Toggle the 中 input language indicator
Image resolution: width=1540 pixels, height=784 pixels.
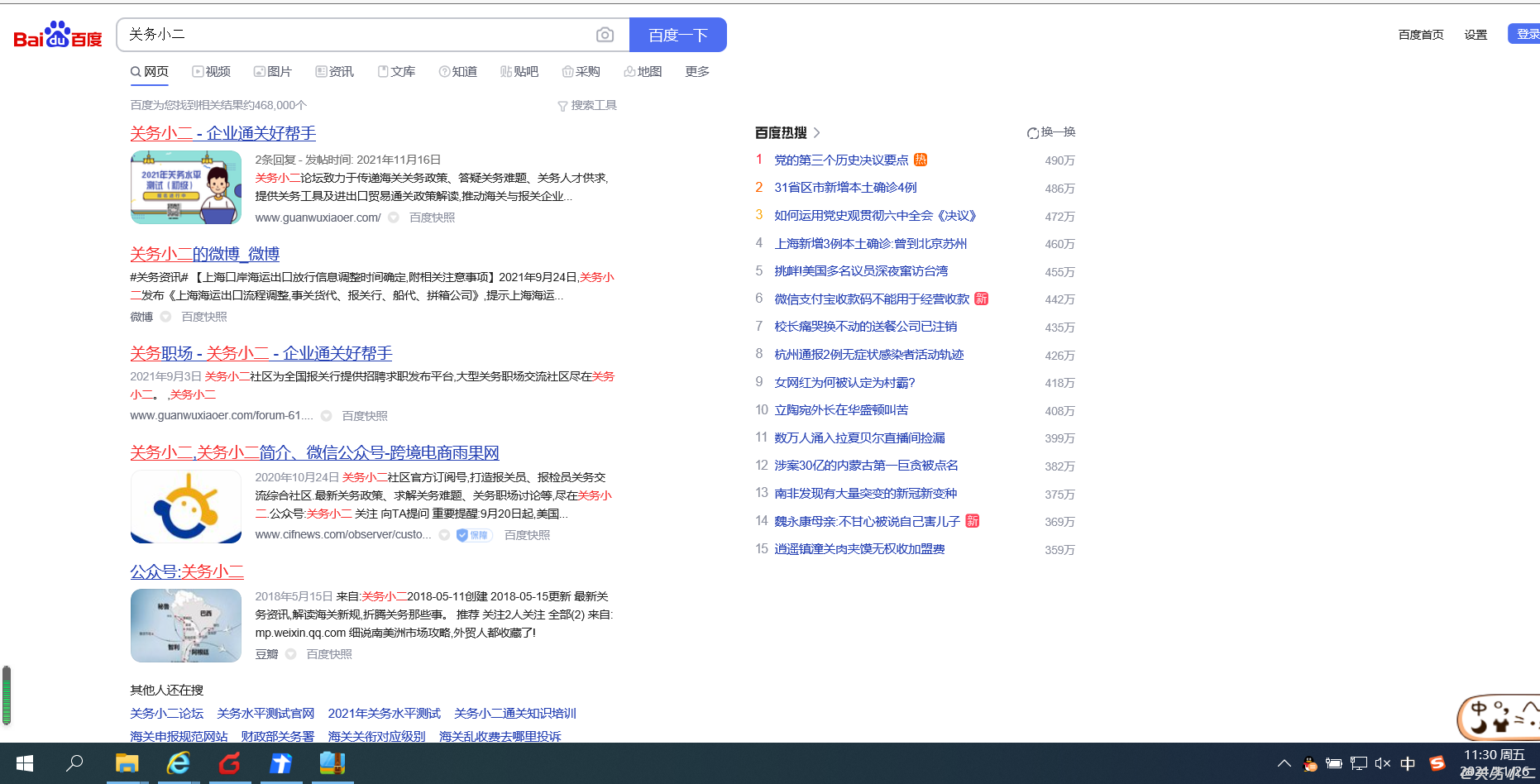click(1408, 763)
